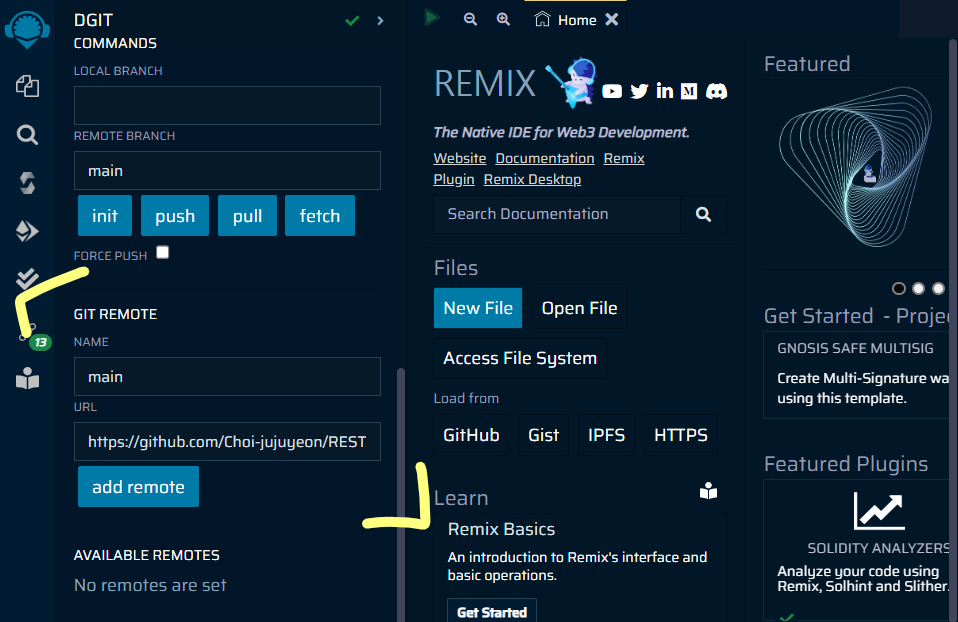
Task: Focus the Remote Branch input field
Action: pos(227,170)
